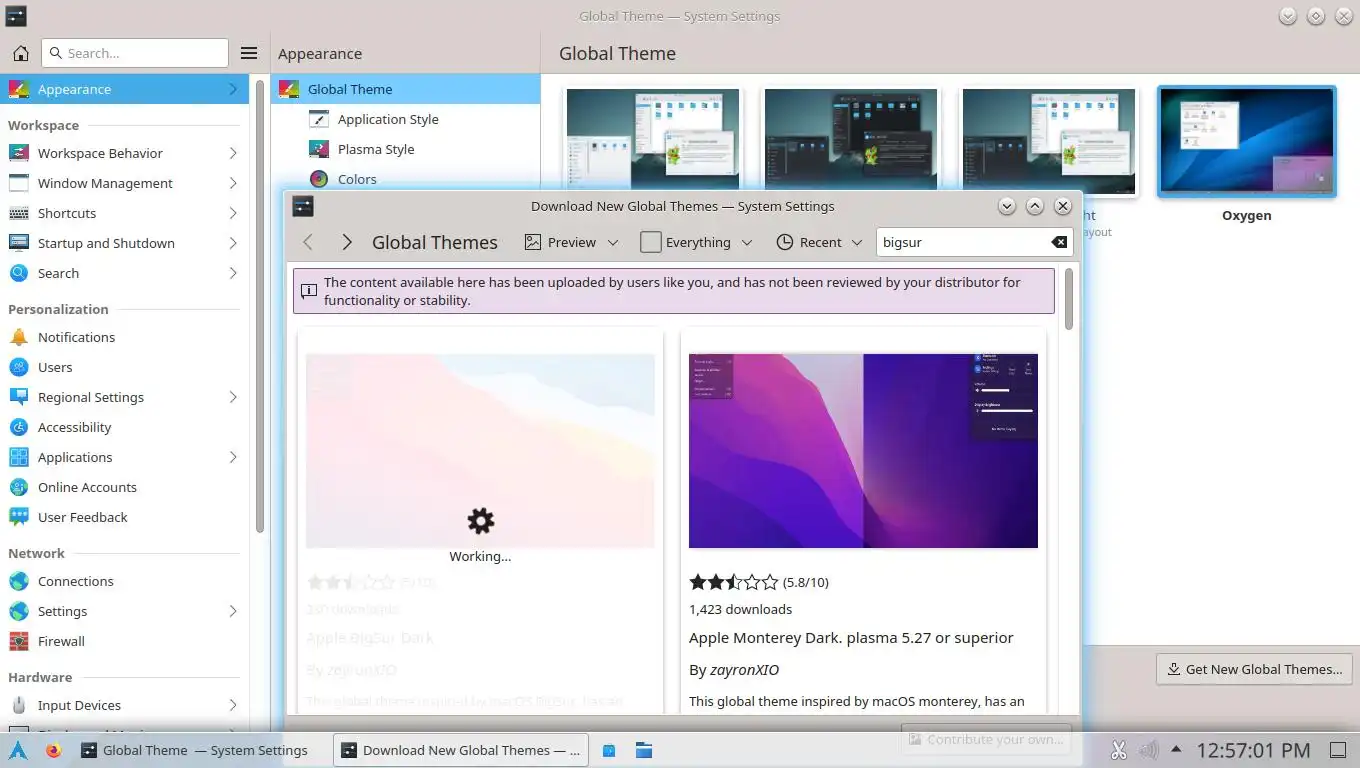Launch Firefox from the taskbar
This screenshot has width=1360, height=768.
click(x=53, y=750)
